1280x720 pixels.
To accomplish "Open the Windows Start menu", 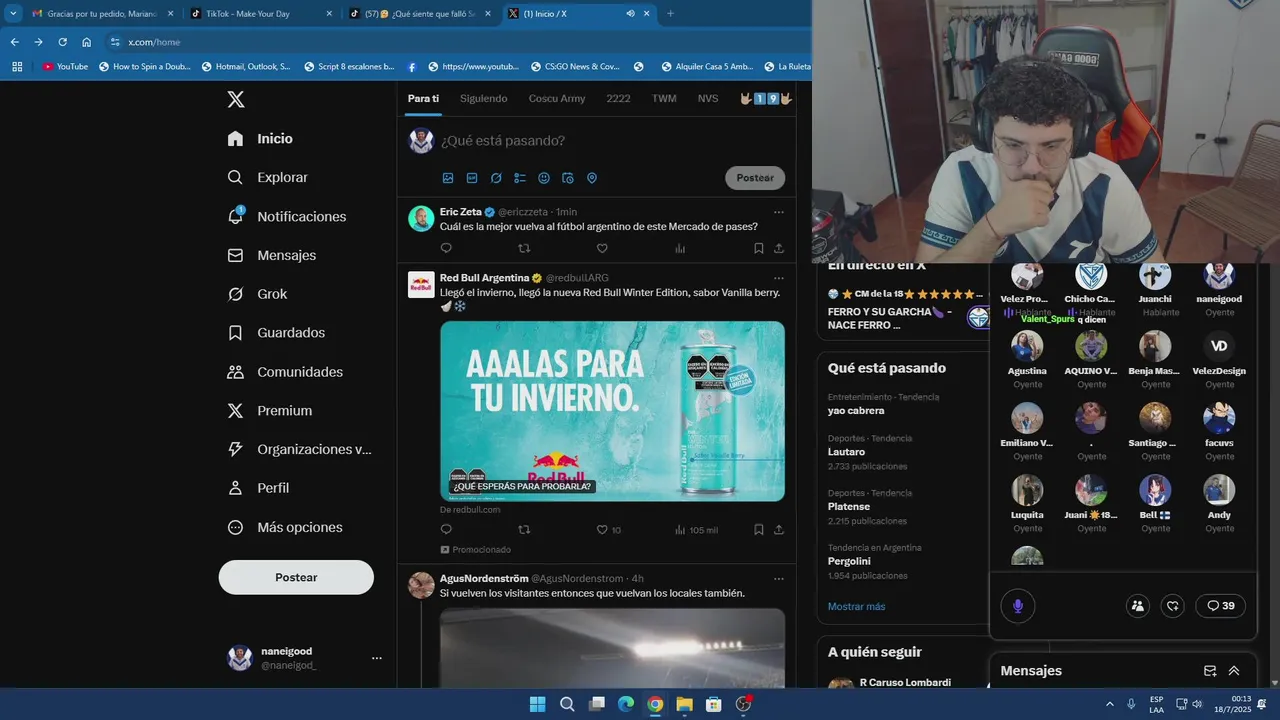I will pos(537,704).
